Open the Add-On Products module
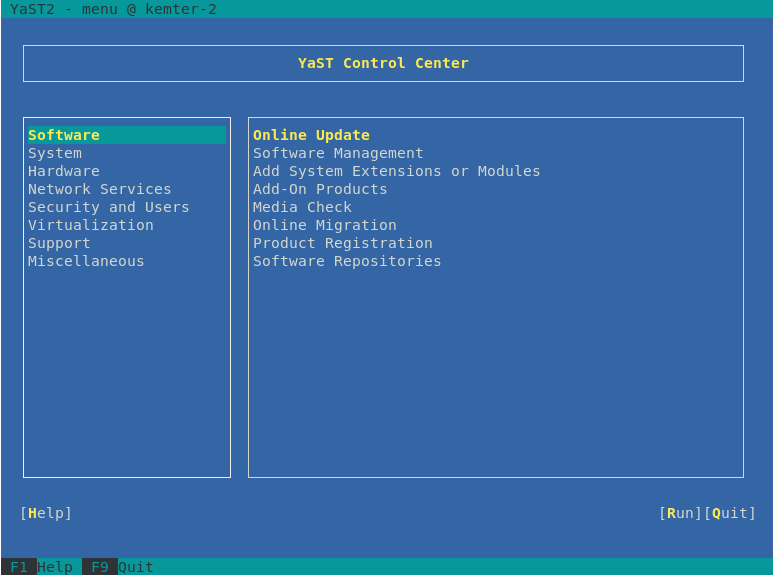The image size is (773, 575). [320, 189]
